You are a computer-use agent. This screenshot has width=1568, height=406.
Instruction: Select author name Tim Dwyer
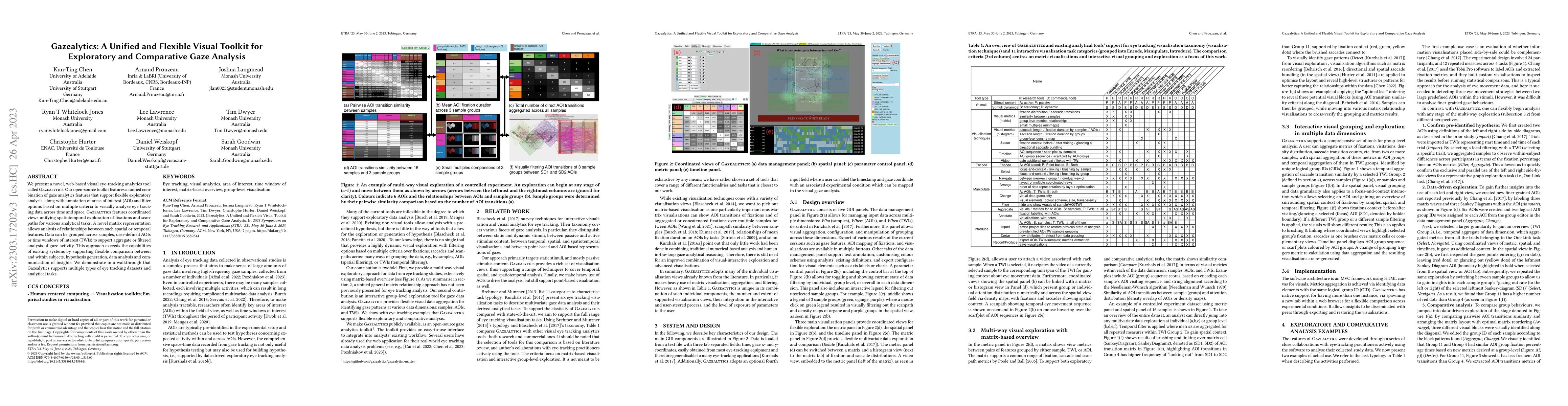[x=241, y=112]
